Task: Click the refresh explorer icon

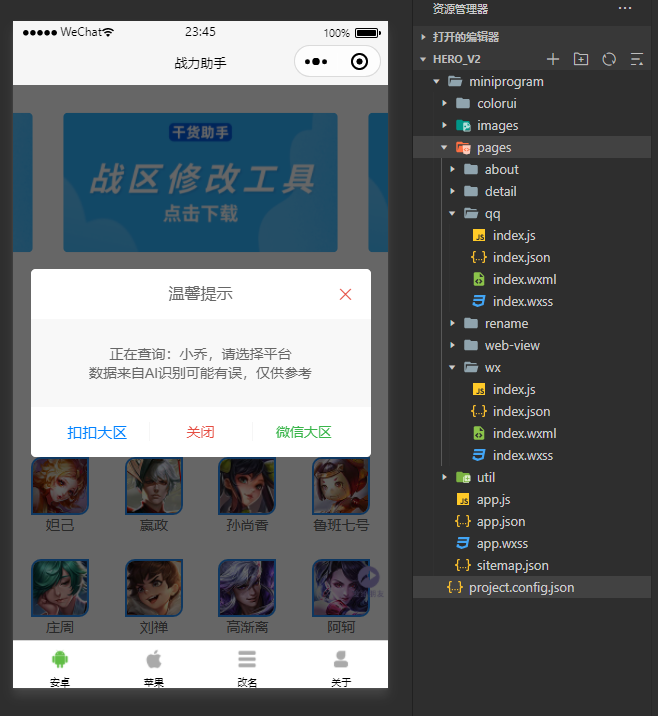Action: point(609,59)
